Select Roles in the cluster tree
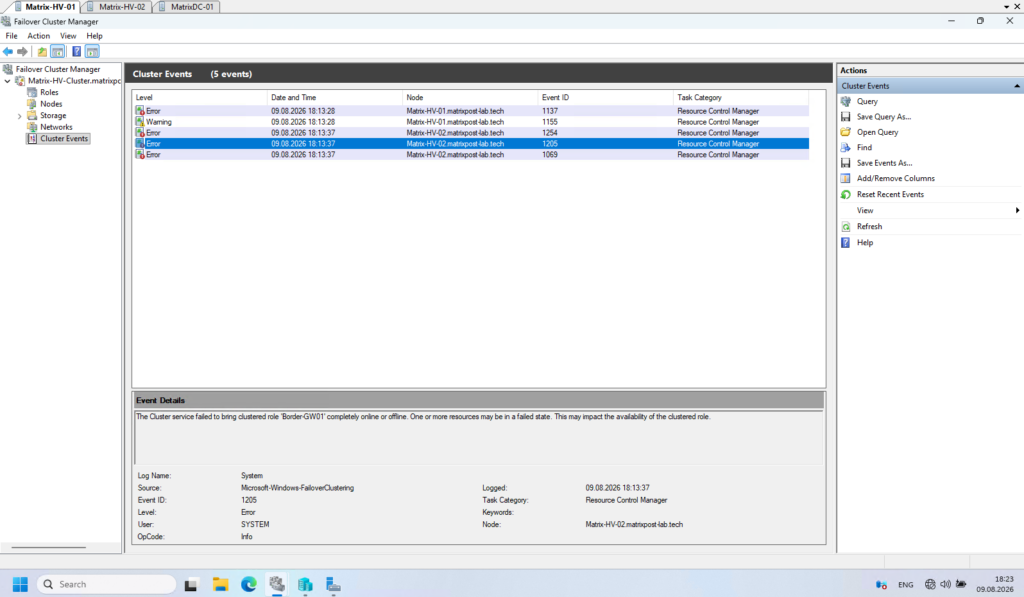Screen dimensions: 1024x597 (49, 92)
